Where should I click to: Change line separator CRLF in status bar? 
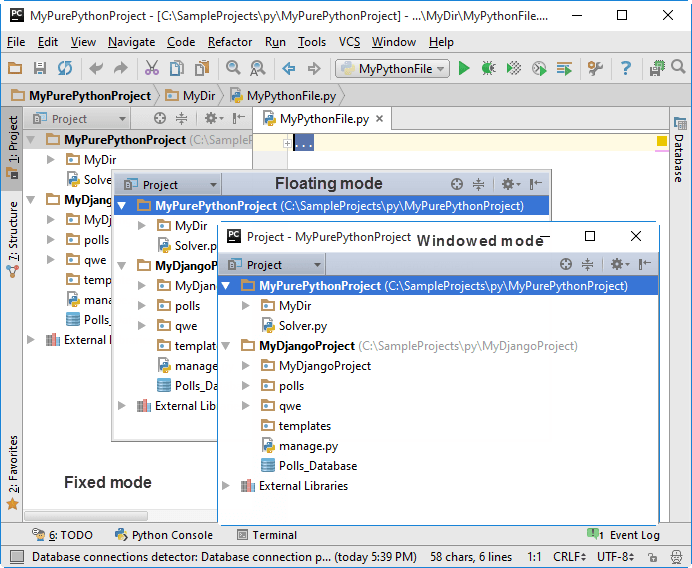pyautogui.click(x=569, y=557)
